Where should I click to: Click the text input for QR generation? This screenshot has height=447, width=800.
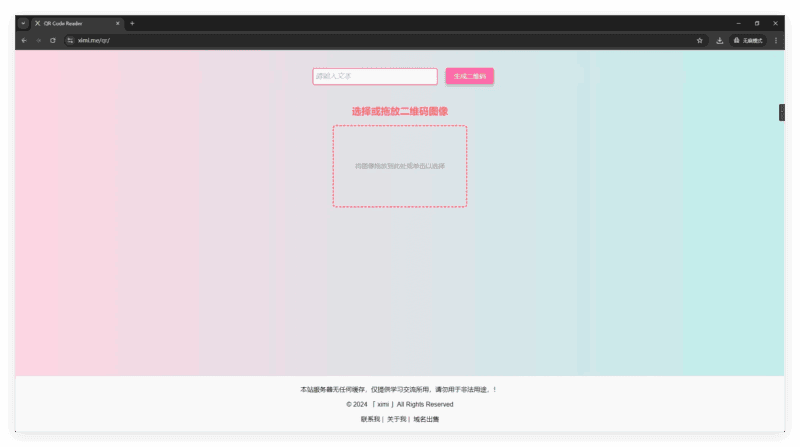375,76
